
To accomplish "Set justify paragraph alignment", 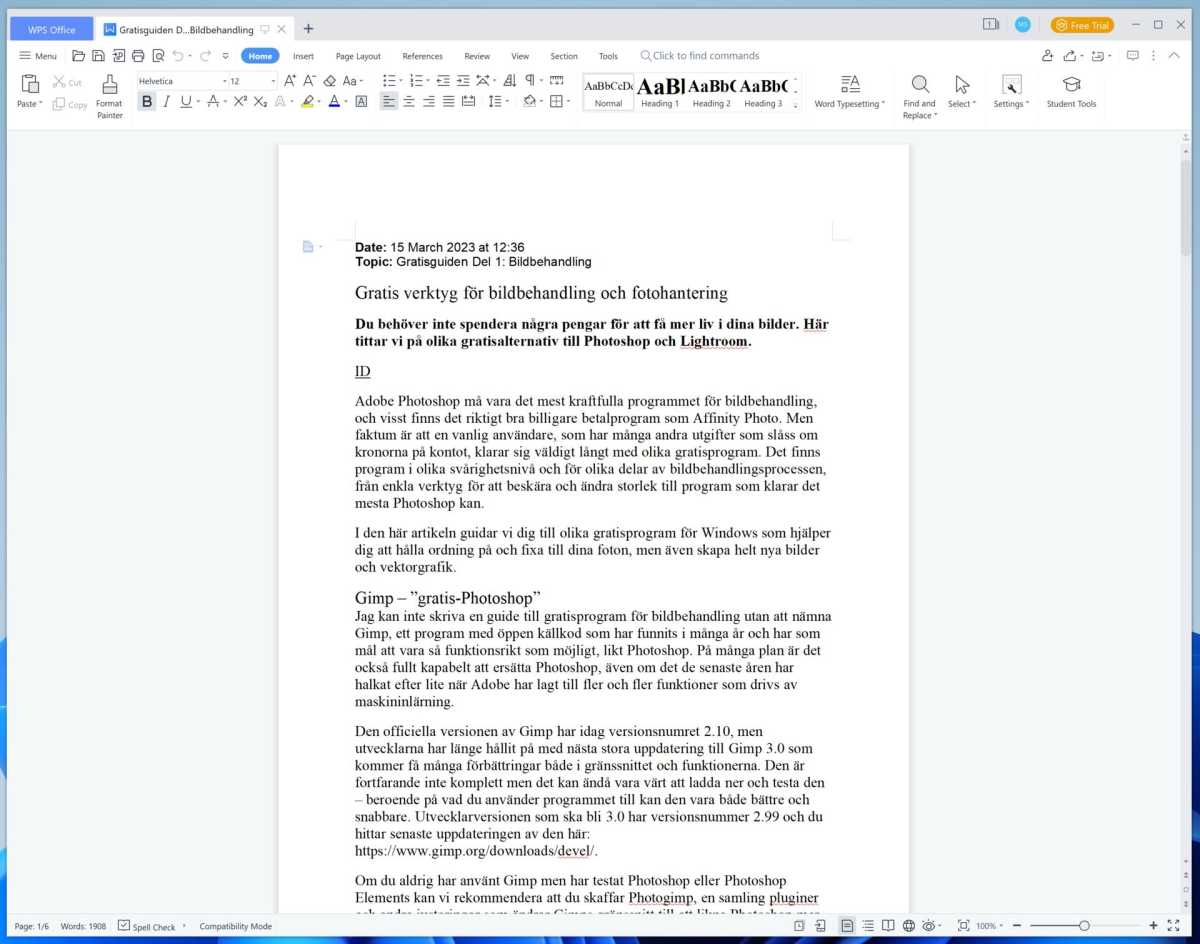I will click(x=448, y=101).
